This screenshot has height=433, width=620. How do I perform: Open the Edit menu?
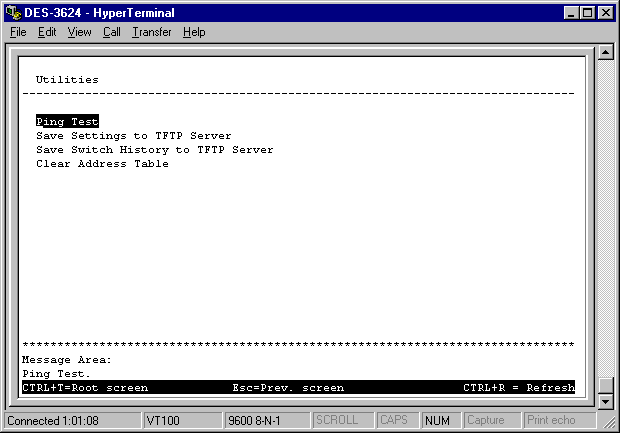(47, 32)
